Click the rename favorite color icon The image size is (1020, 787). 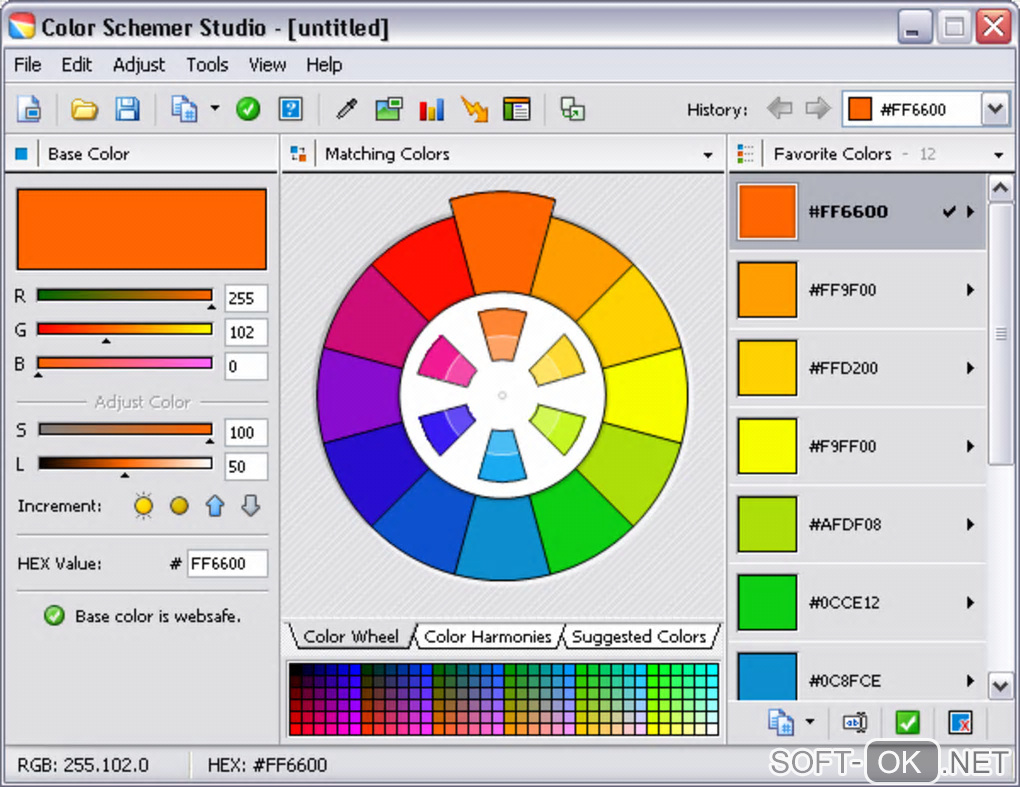tap(855, 722)
